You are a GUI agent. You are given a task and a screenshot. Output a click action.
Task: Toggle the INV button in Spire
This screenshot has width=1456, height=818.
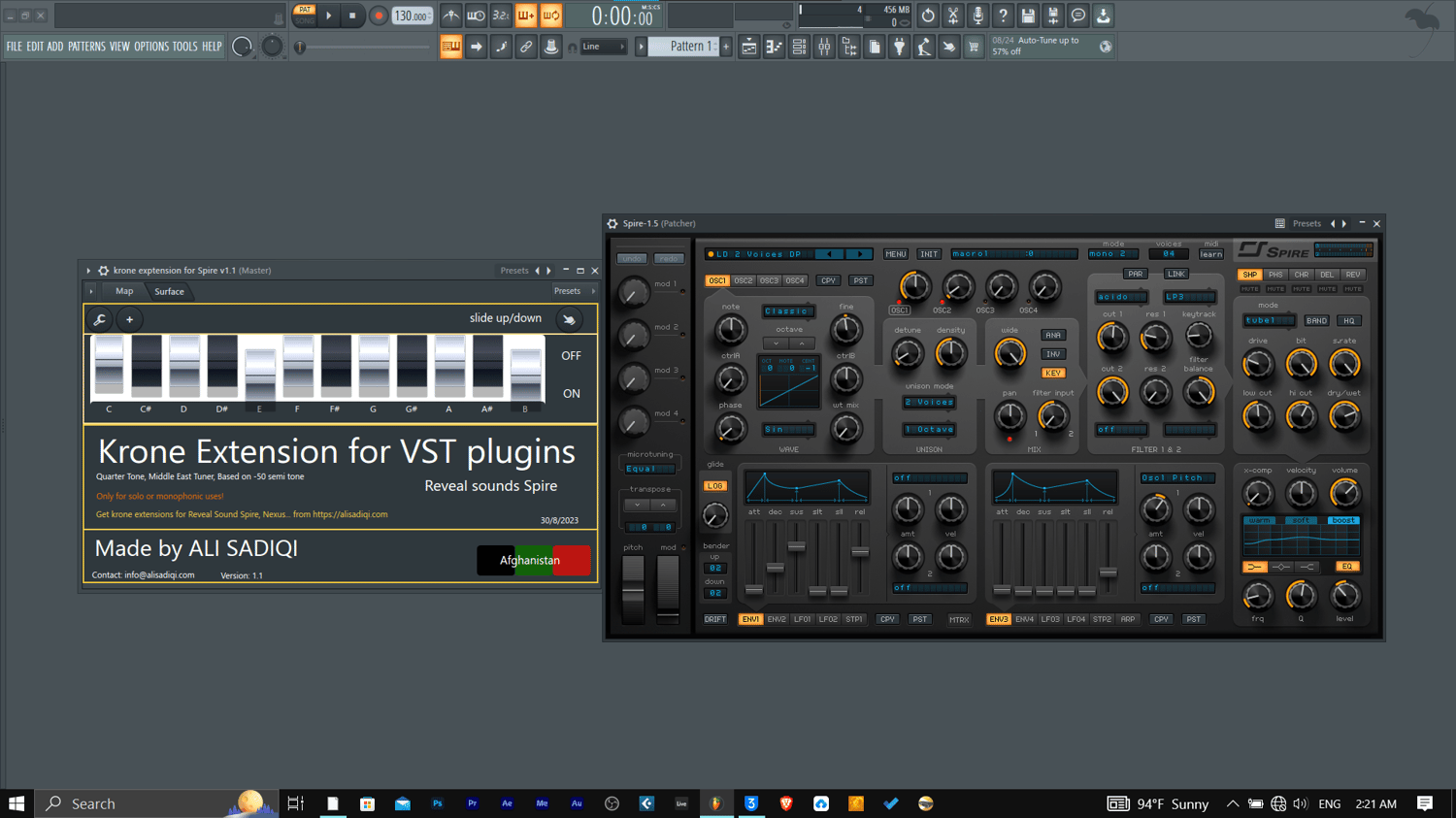click(1053, 354)
